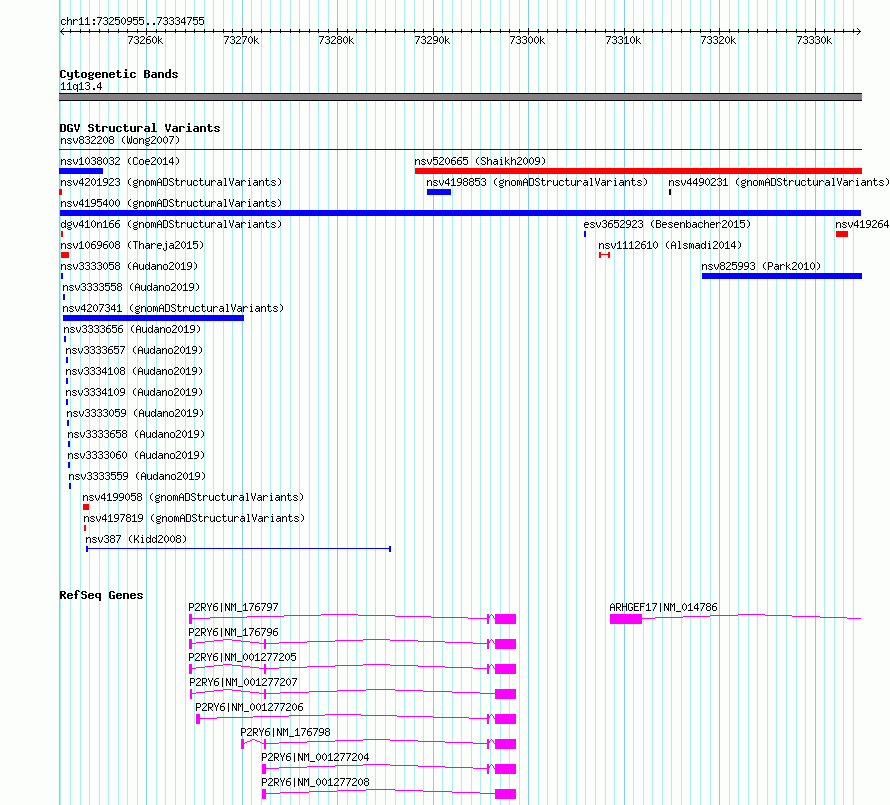This screenshot has width=890, height=805.
Task: Open the nsv1038032 (Coe2014) variant label
Action: 120,161
